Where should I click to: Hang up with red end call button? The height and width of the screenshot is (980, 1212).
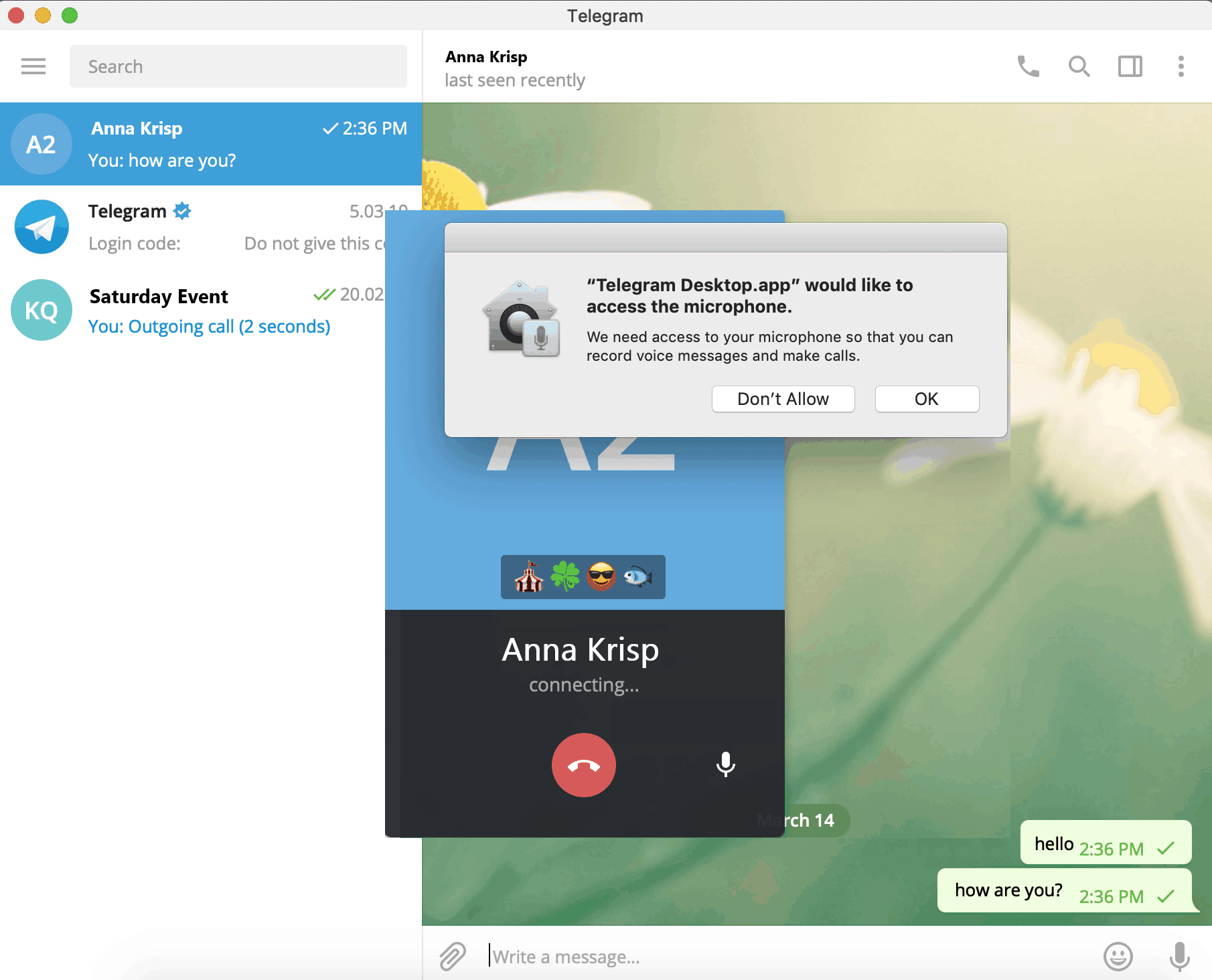[583, 765]
